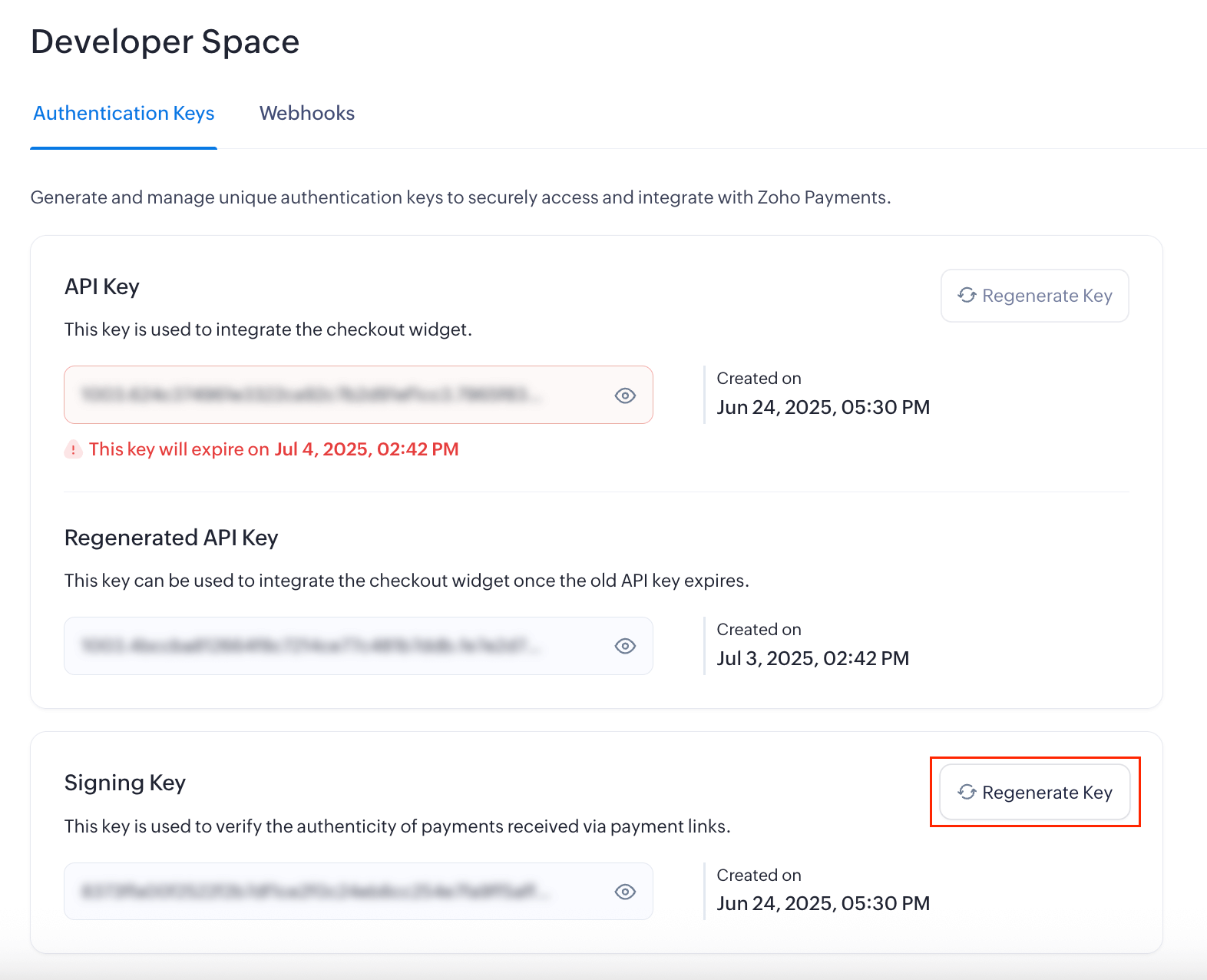Click the Jul 3, 2025 creation date
The height and width of the screenshot is (980, 1207).
(812, 659)
